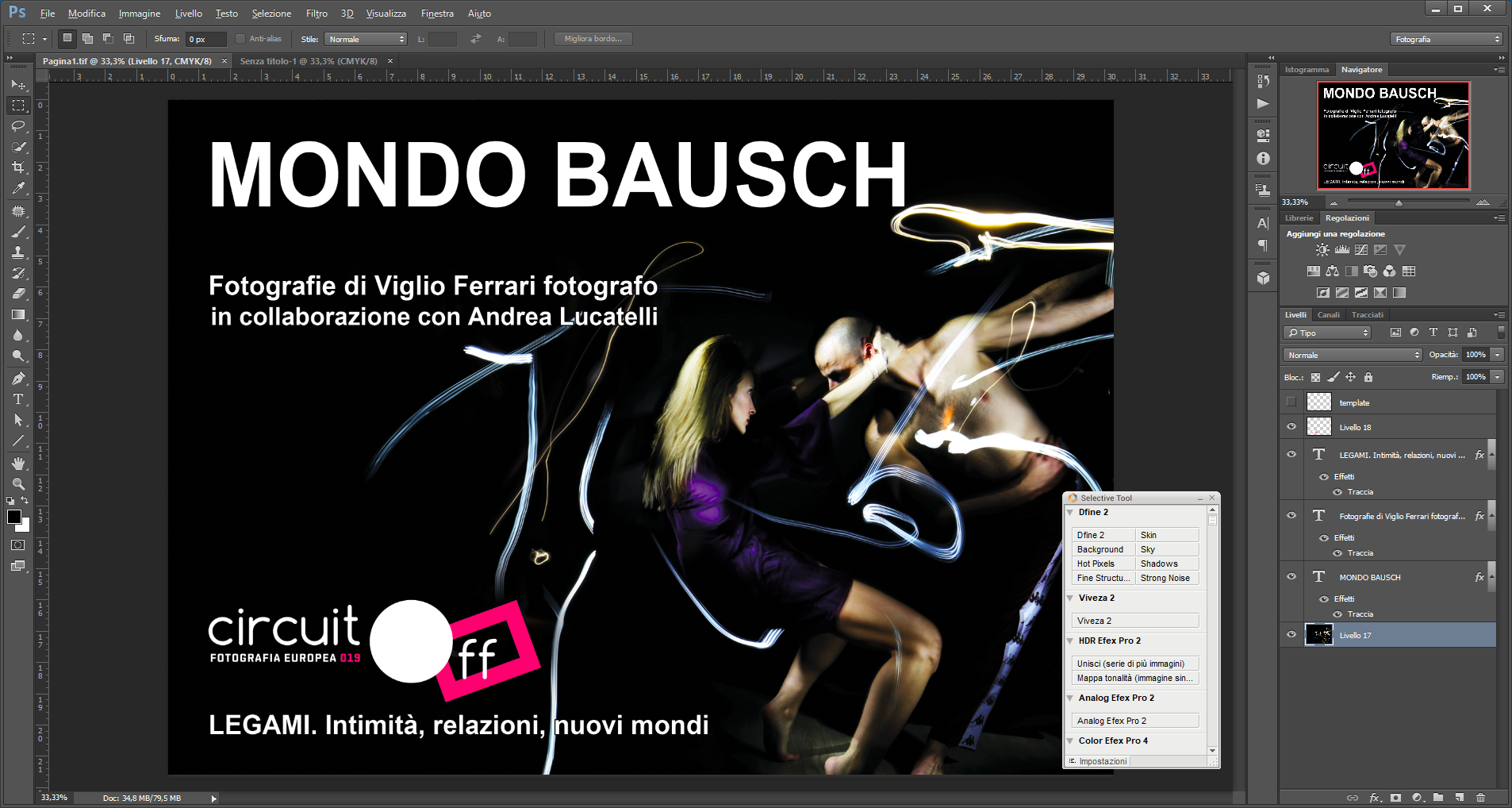Screen dimensions: 1512x808
Task: Hide the MONDO BAUSCH text layer
Action: click(1291, 577)
